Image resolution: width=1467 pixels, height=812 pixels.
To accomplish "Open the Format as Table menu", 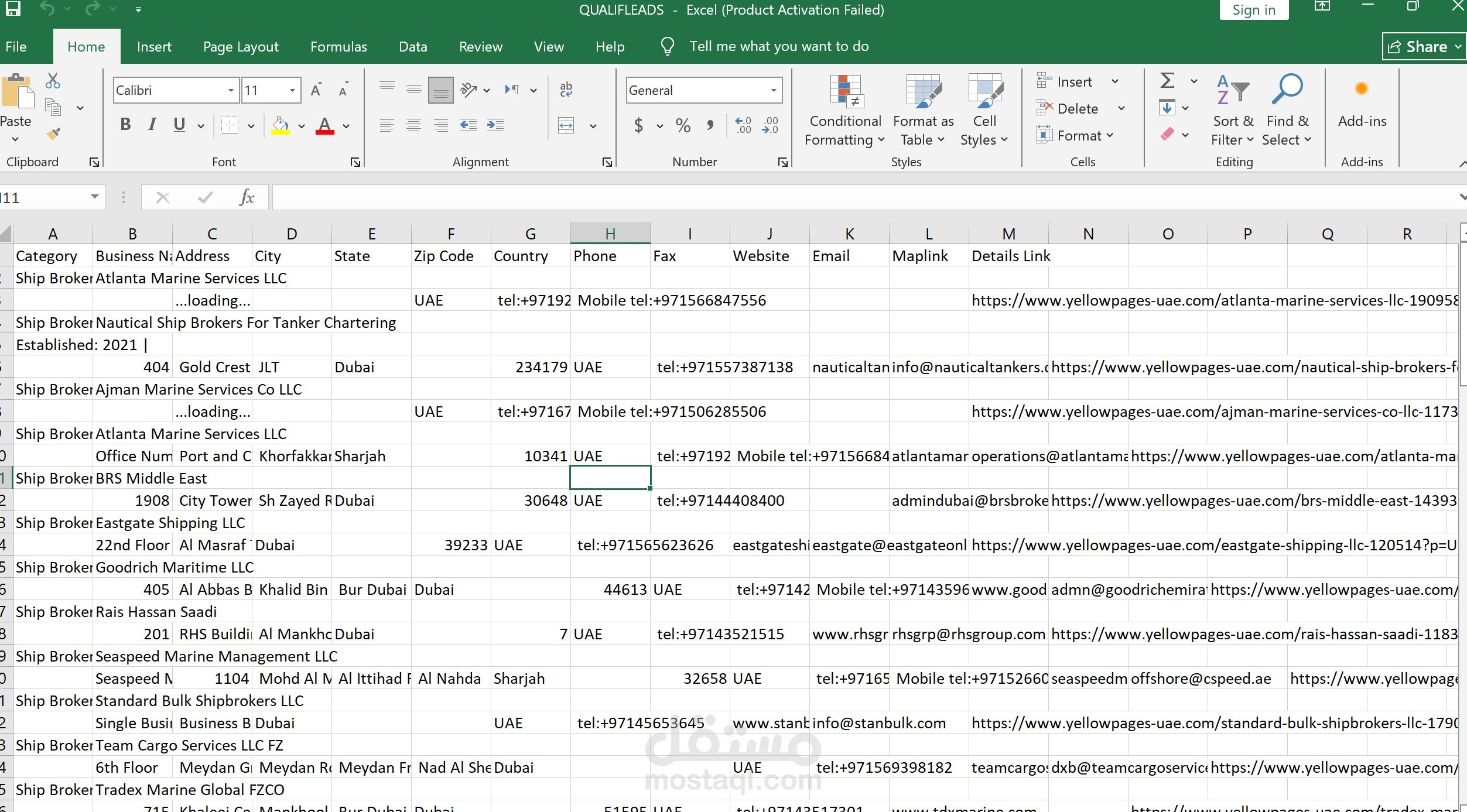I will point(923,110).
